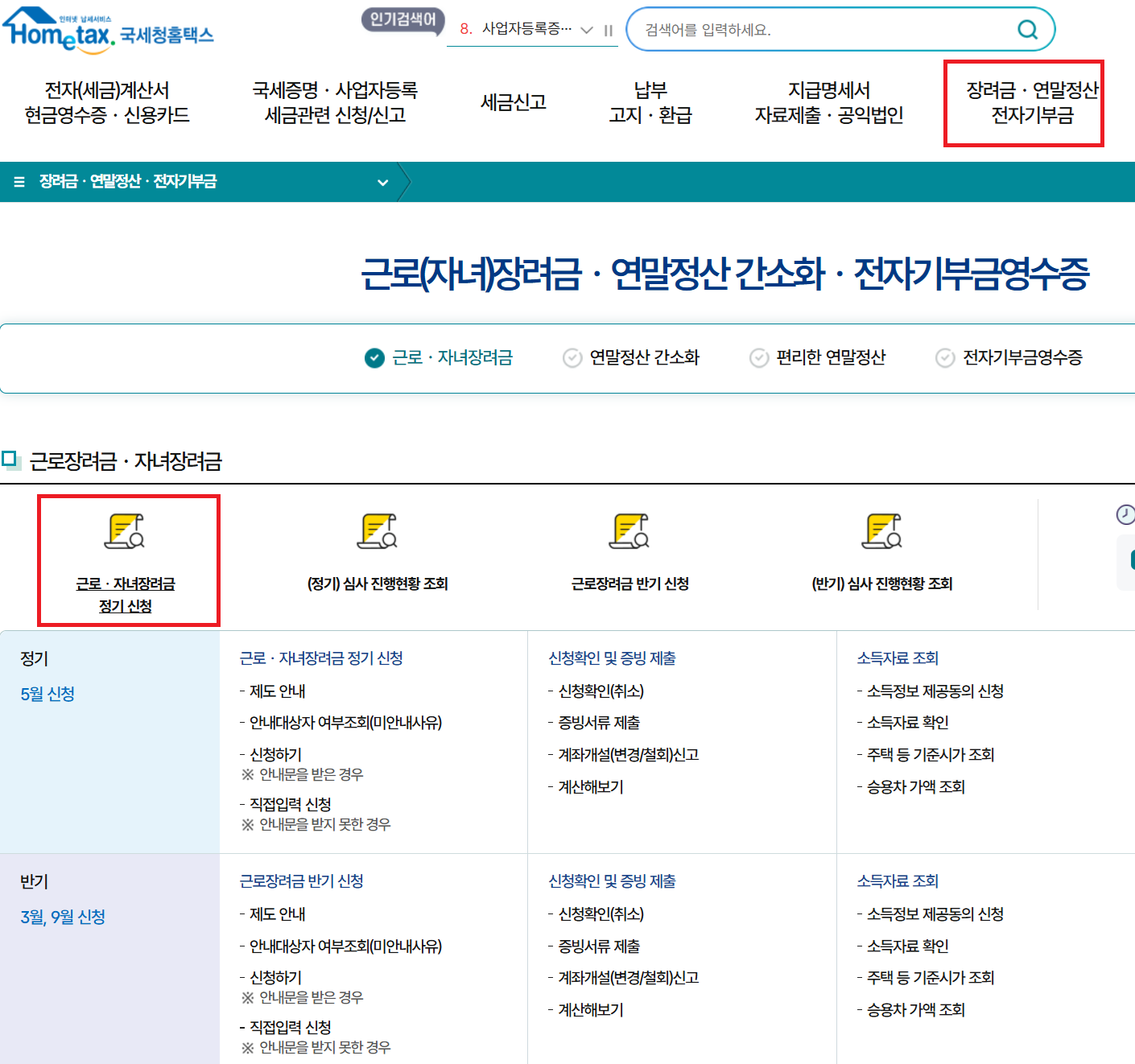The height and width of the screenshot is (1064, 1135).
Task: Open (정기) 심사 진행현황 조회 label
Action: [x=378, y=584]
